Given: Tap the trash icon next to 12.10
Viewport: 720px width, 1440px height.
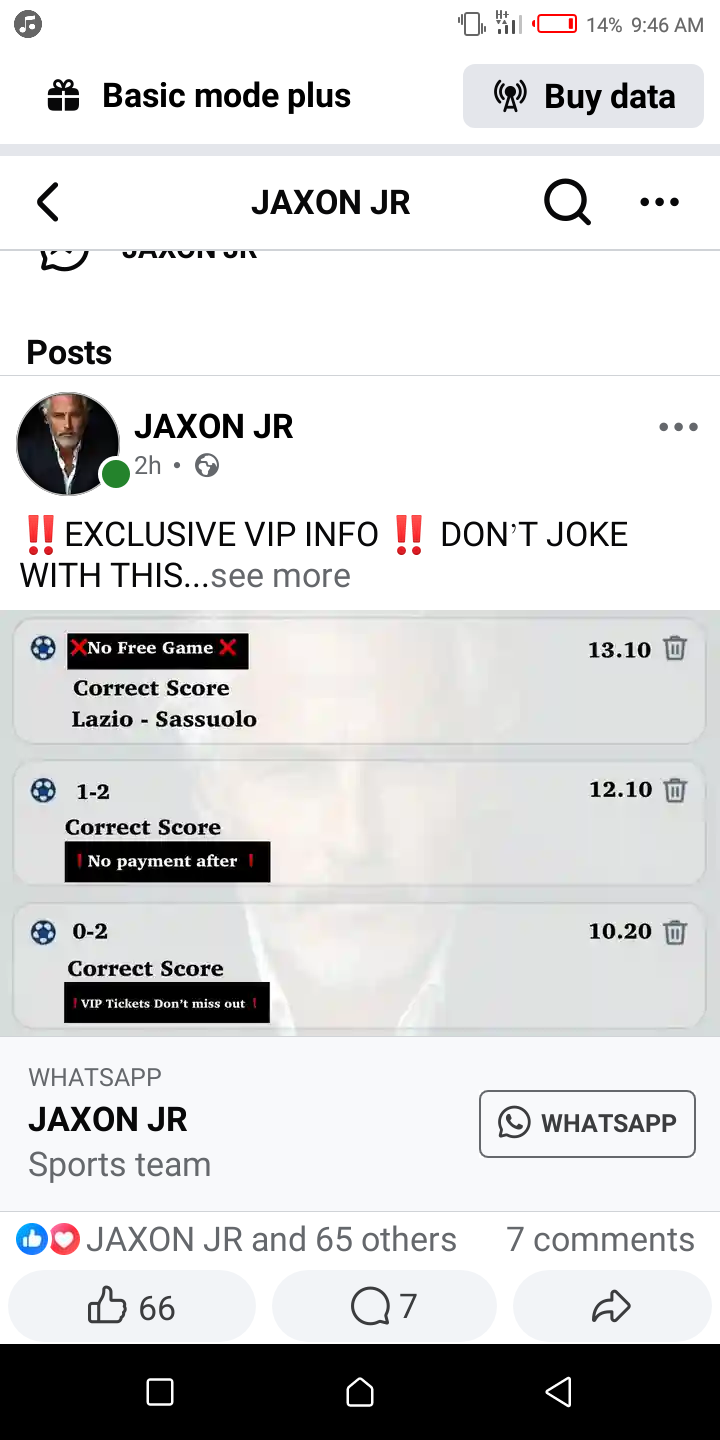Looking at the screenshot, I should [x=676, y=790].
